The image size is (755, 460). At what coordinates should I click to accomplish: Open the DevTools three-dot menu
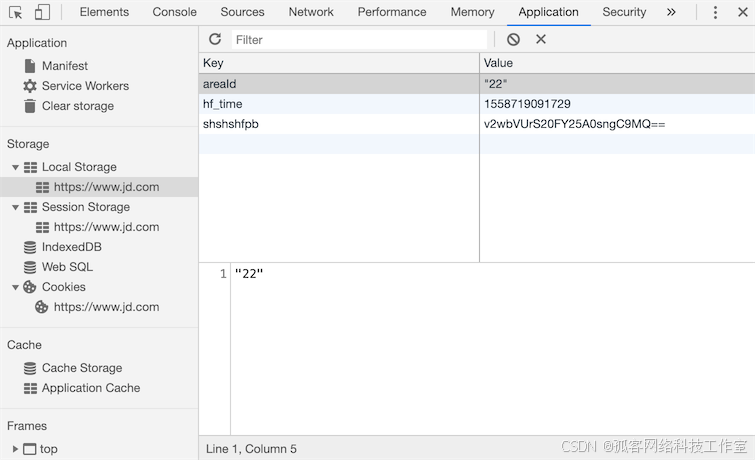point(715,12)
